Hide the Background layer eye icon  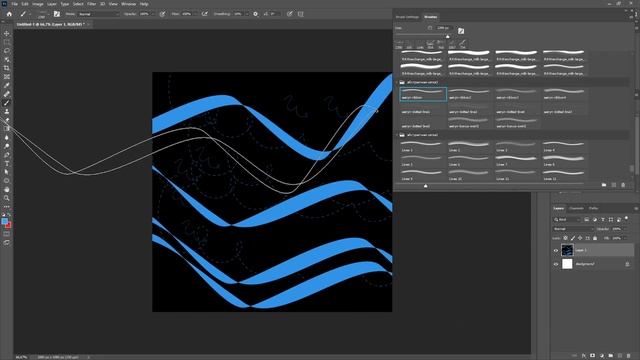(x=556, y=264)
